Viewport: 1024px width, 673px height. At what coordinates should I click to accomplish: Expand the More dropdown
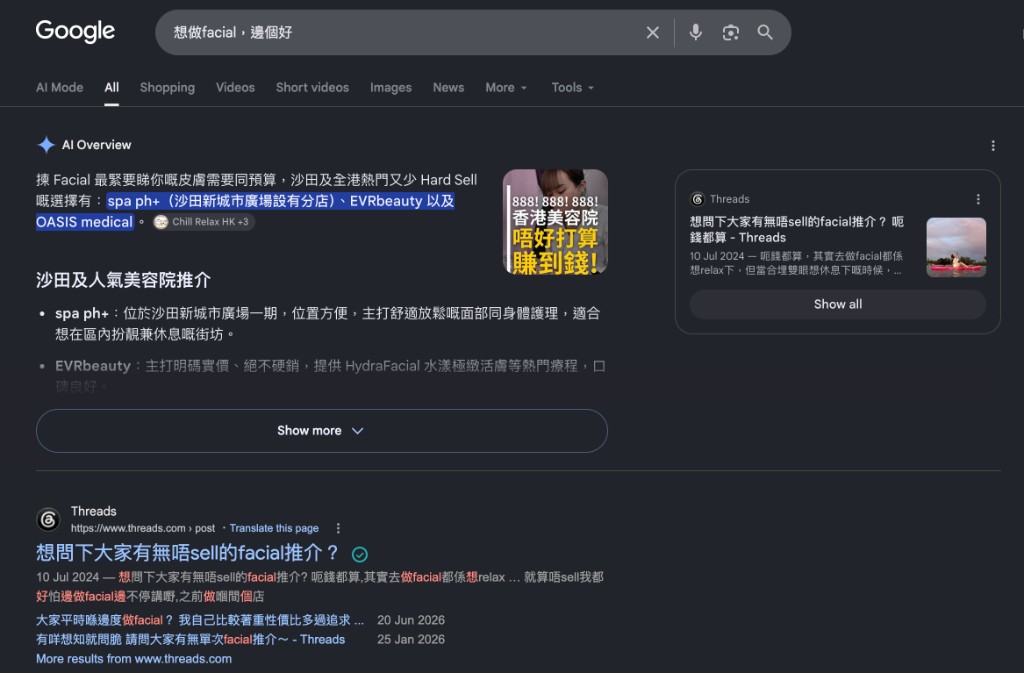click(506, 87)
